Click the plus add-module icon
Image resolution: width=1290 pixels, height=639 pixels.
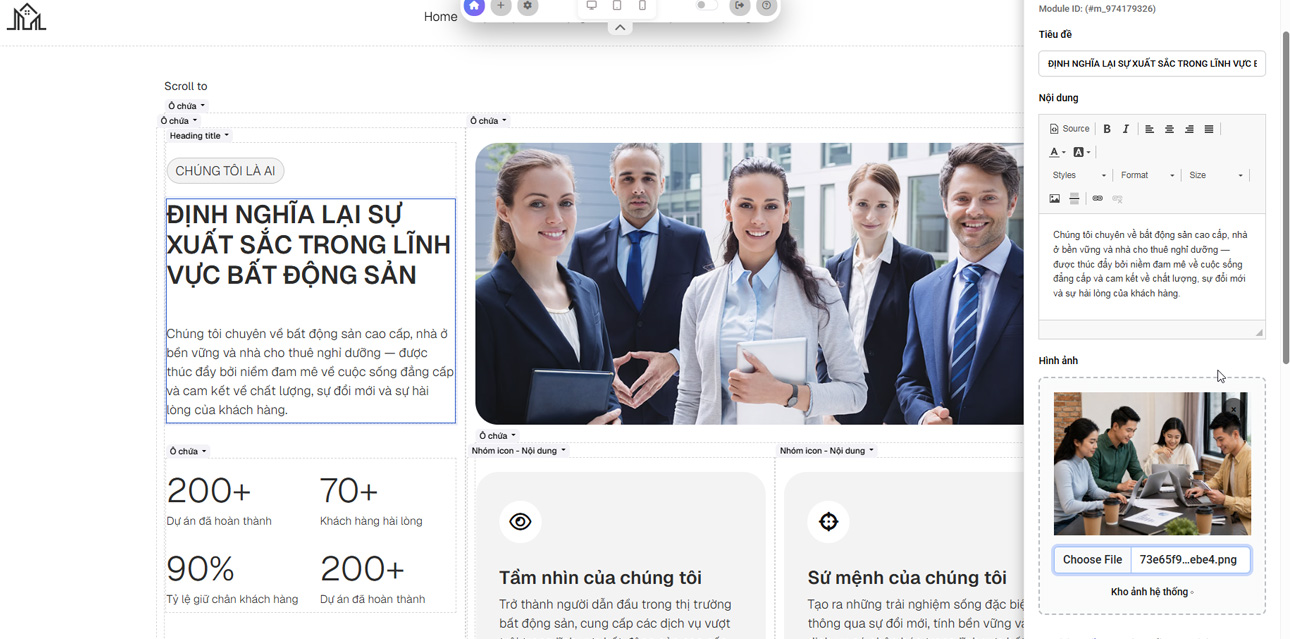[x=501, y=6]
